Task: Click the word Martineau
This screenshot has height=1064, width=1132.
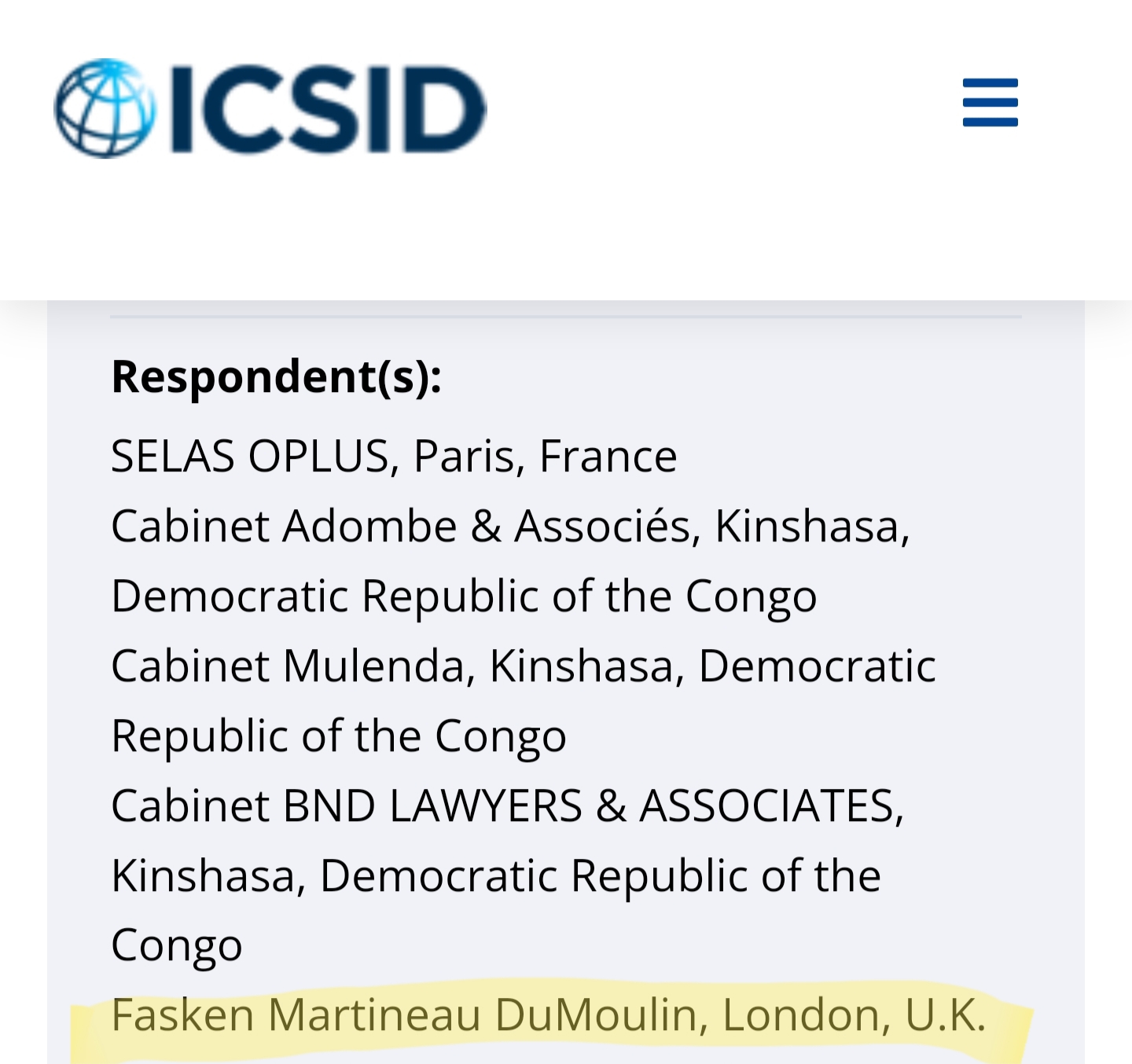Action: coord(374,1014)
